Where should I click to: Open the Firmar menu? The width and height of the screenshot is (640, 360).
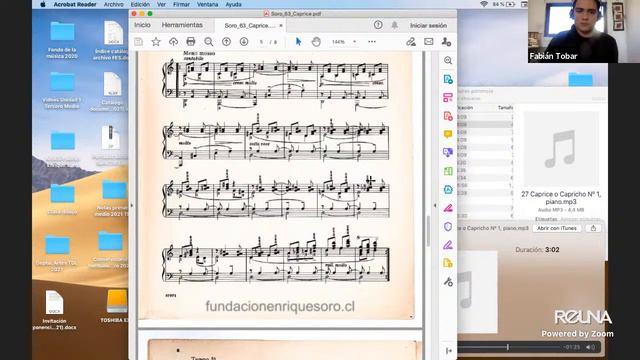click(181, 4)
